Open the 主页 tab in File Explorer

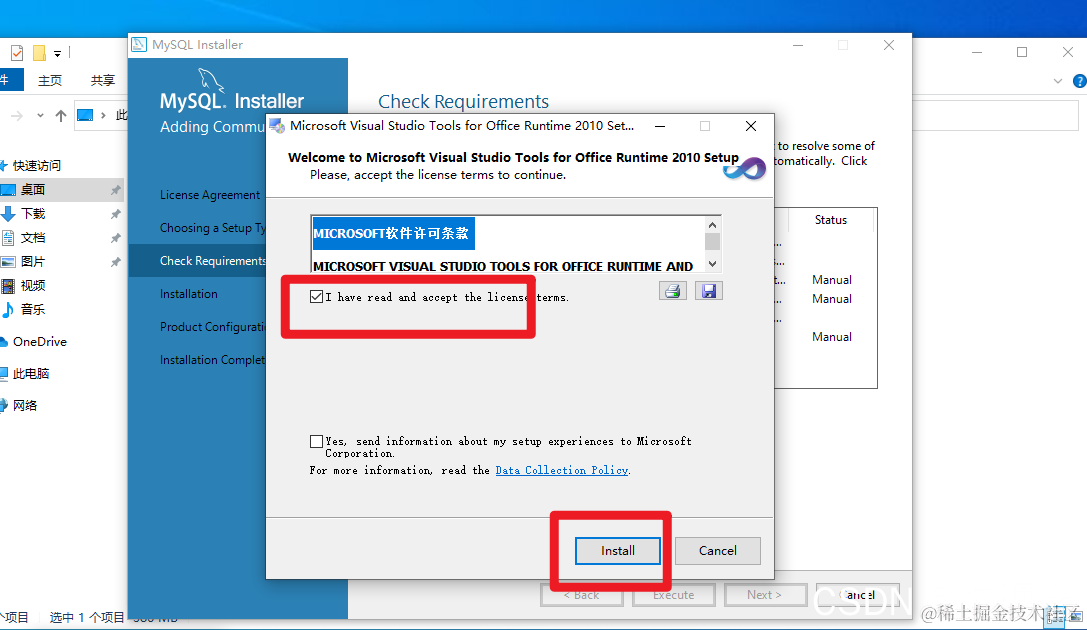pos(49,80)
